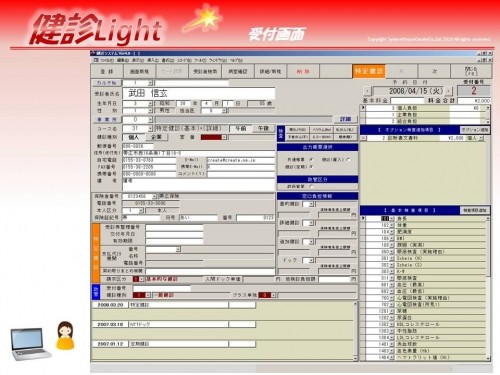This screenshot has width=500, height=375.
Task: Open the 詳細 button beside the 事業所 field
Action: click(345, 119)
